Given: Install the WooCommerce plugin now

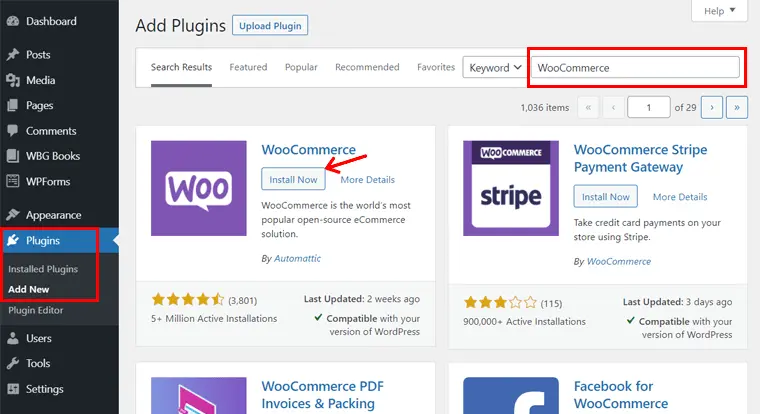Looking at the screenshot, I should point(293,179).
